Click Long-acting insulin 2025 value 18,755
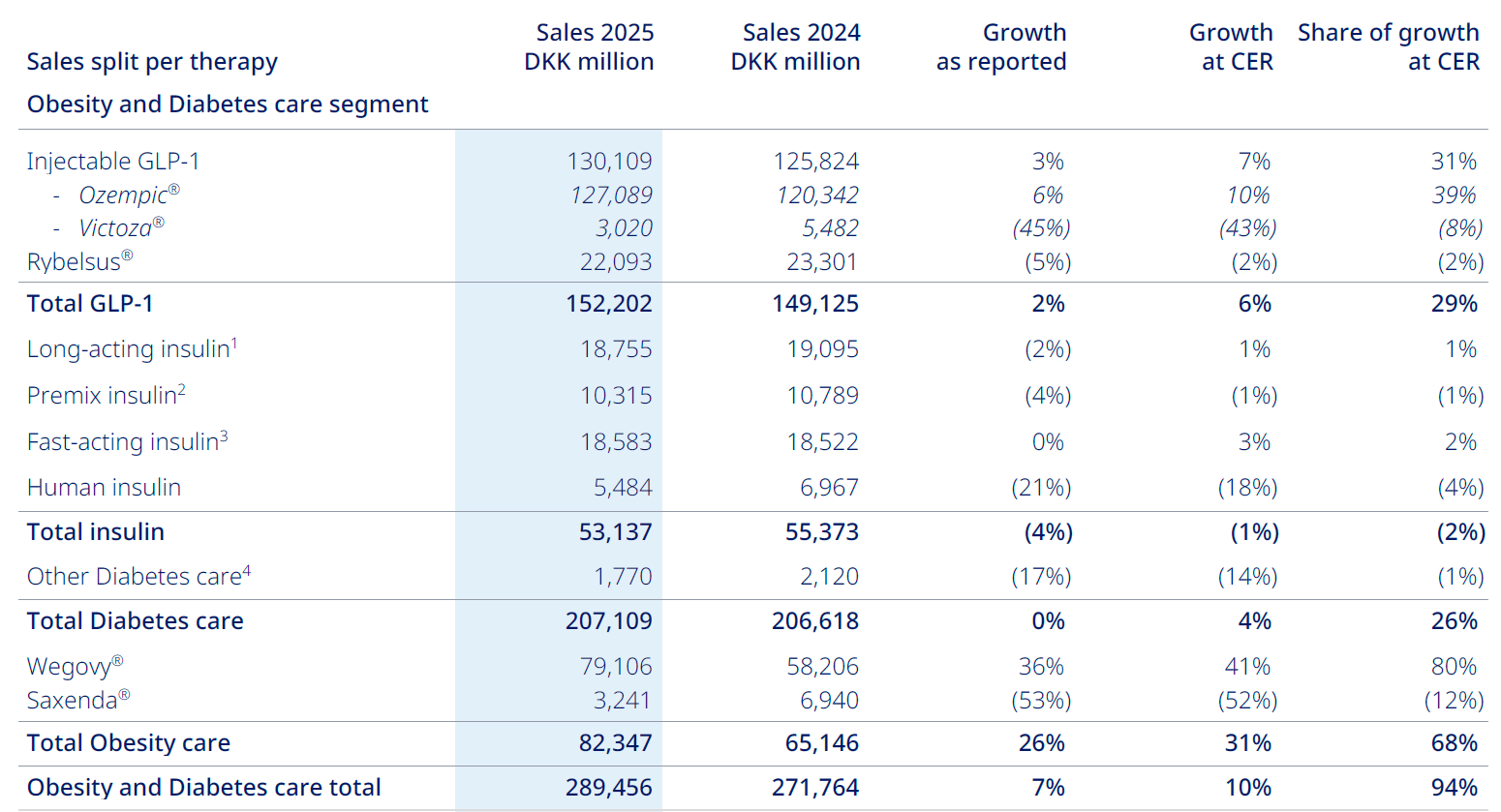 click(616, 349)
